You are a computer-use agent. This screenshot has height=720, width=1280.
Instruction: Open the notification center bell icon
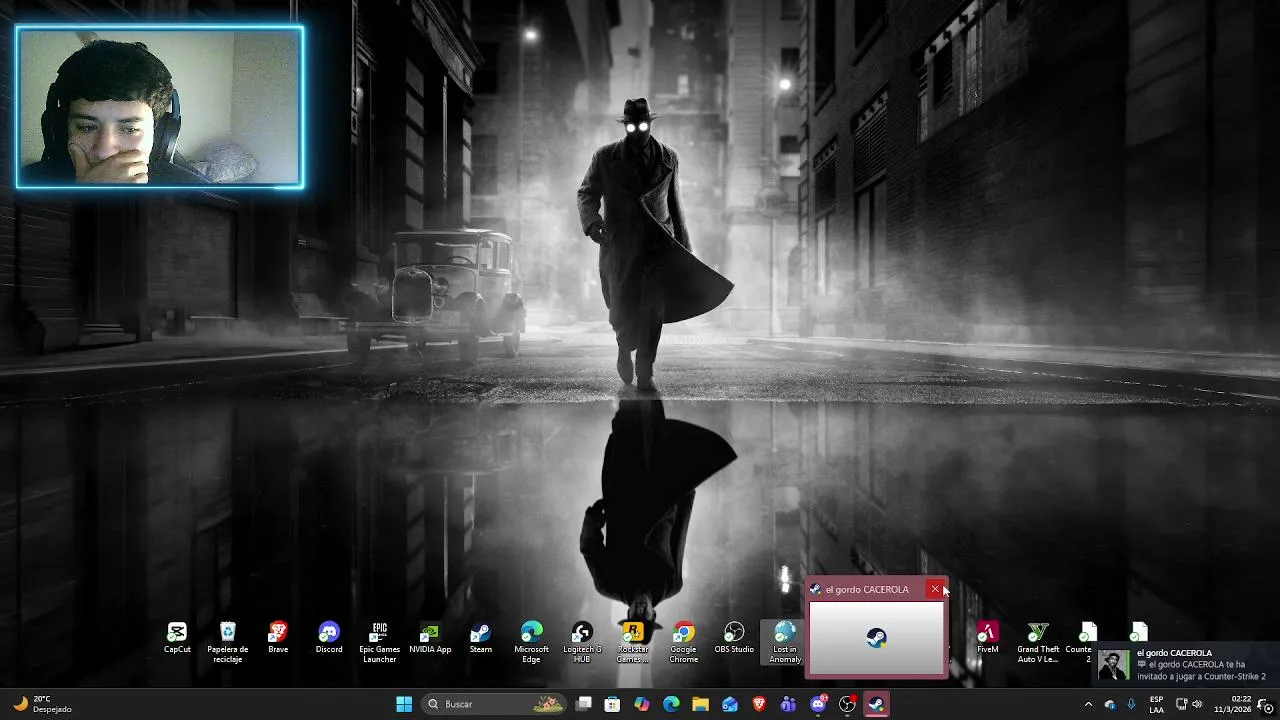click(1265, 704)
